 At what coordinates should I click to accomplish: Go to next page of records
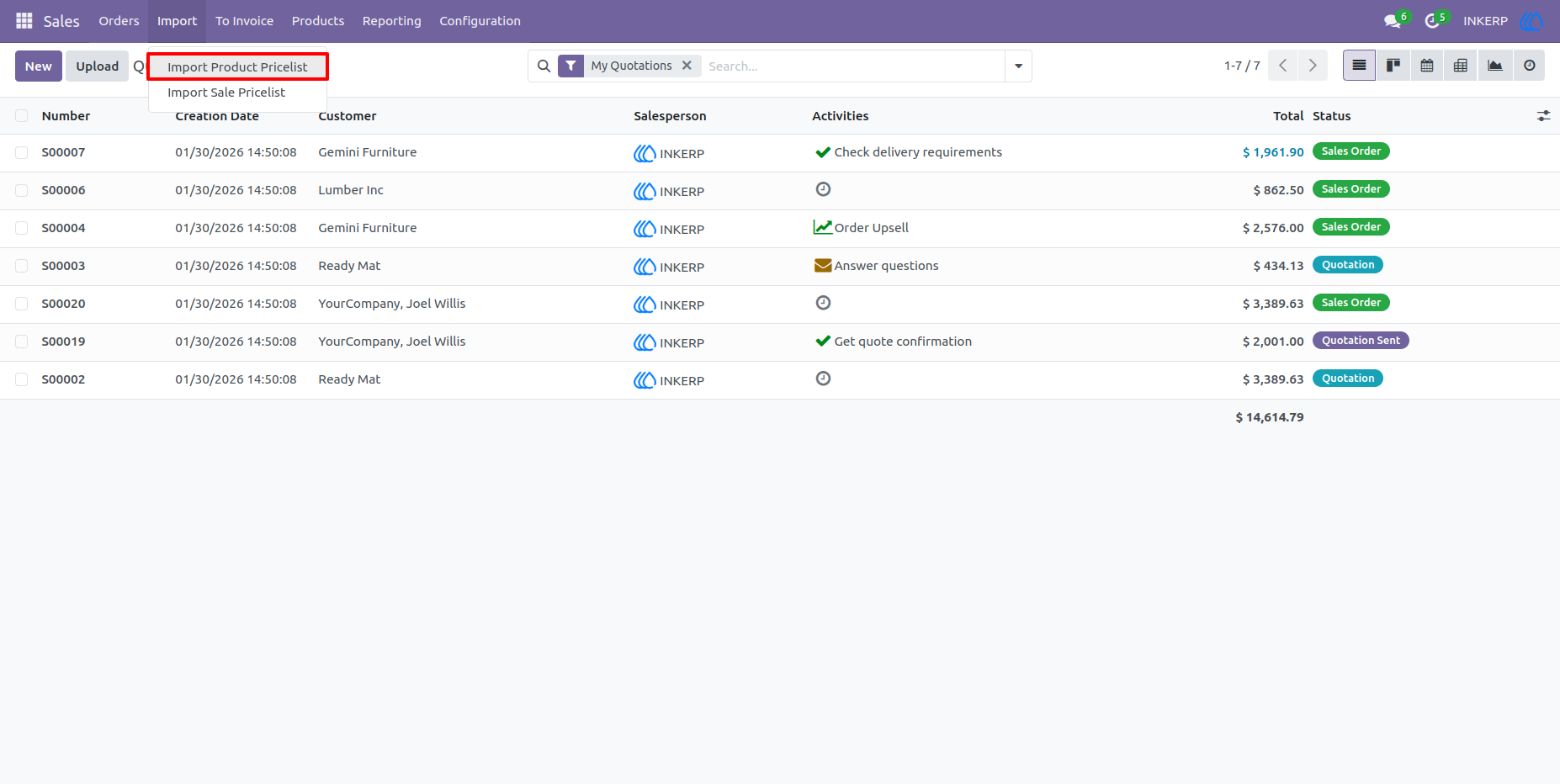[1313, 66]
